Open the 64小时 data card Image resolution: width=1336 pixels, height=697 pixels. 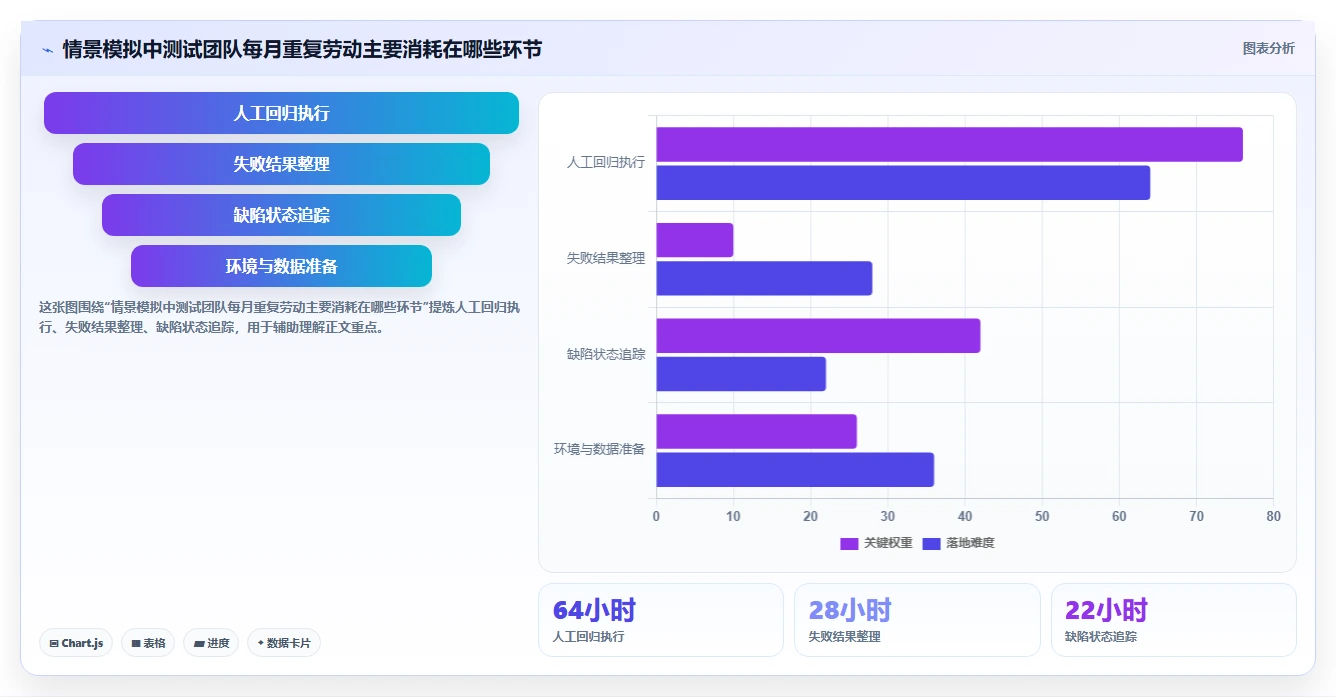[x=661, y=620]
